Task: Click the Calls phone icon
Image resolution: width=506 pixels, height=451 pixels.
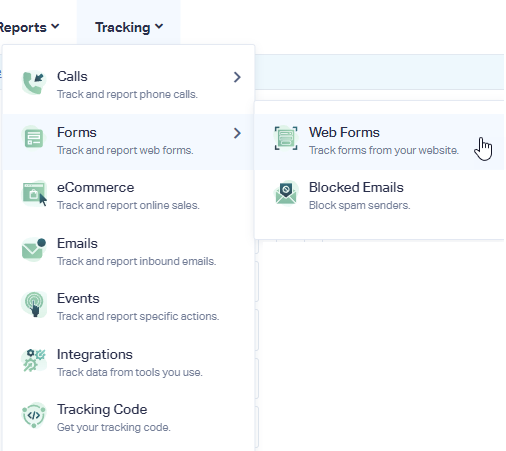Action: coord(34,82)
